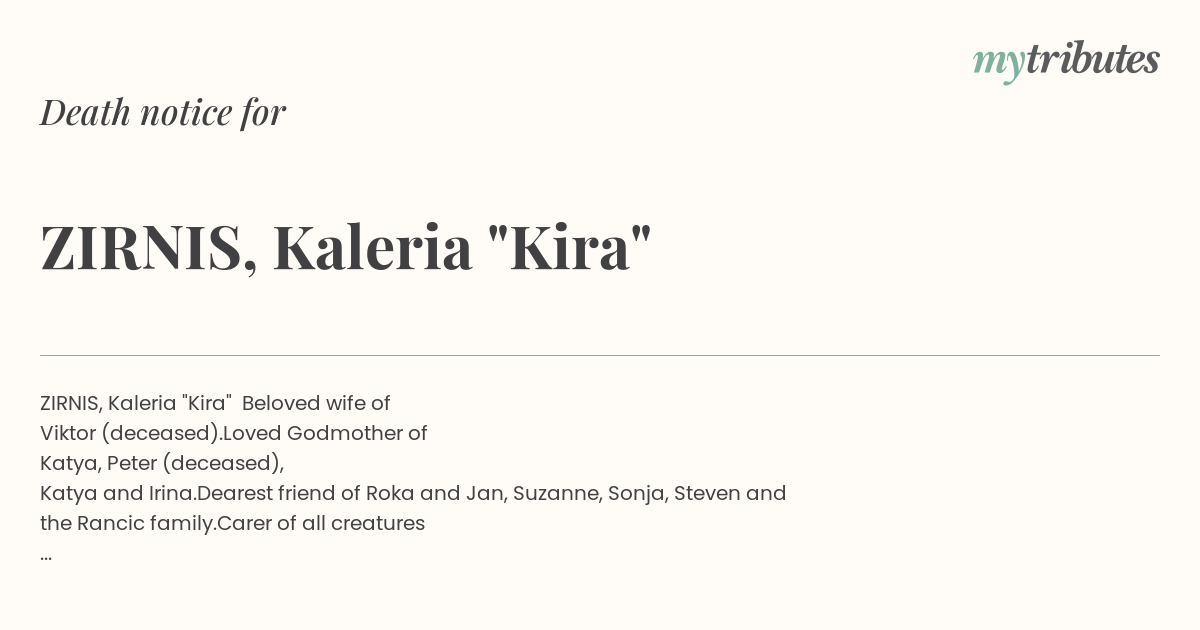Click the 'my' part of logo
This screenshot has width=1200, height=630.
click(x=999, y=65)
